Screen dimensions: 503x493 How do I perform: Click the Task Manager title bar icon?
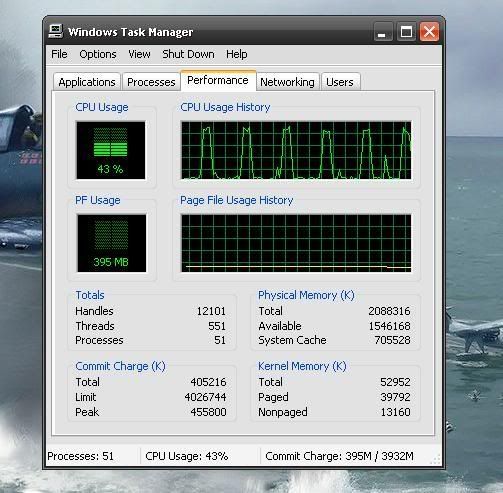click(56, 31)
